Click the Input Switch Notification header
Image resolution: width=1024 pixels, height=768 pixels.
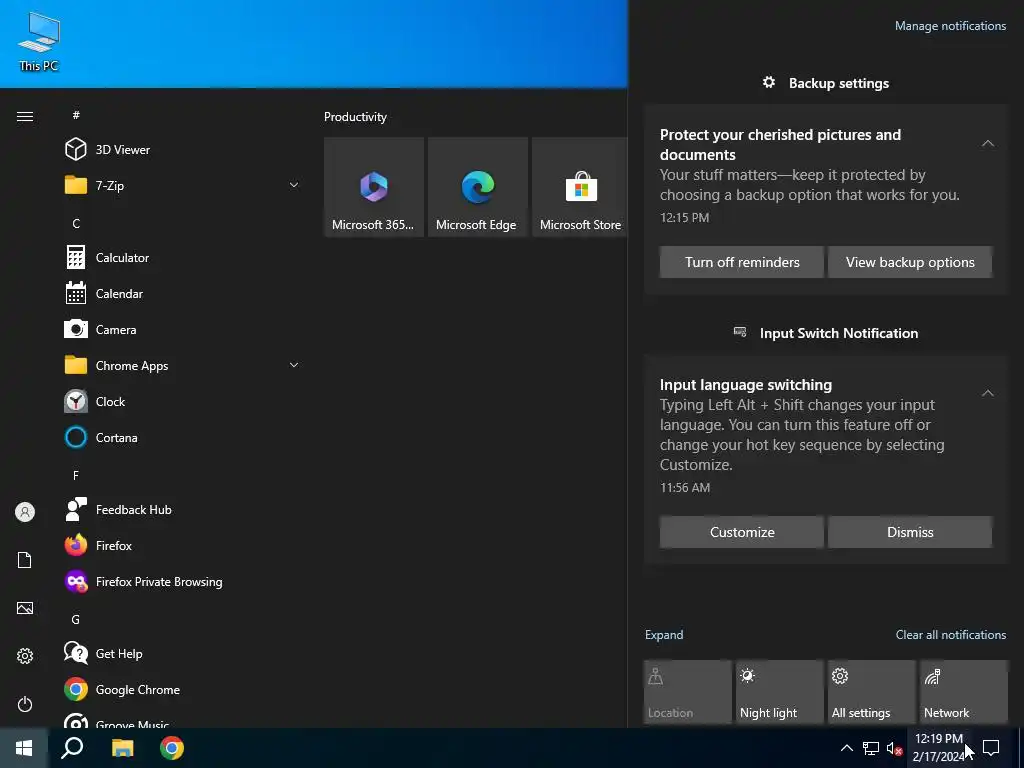click(x=825, y=333)
